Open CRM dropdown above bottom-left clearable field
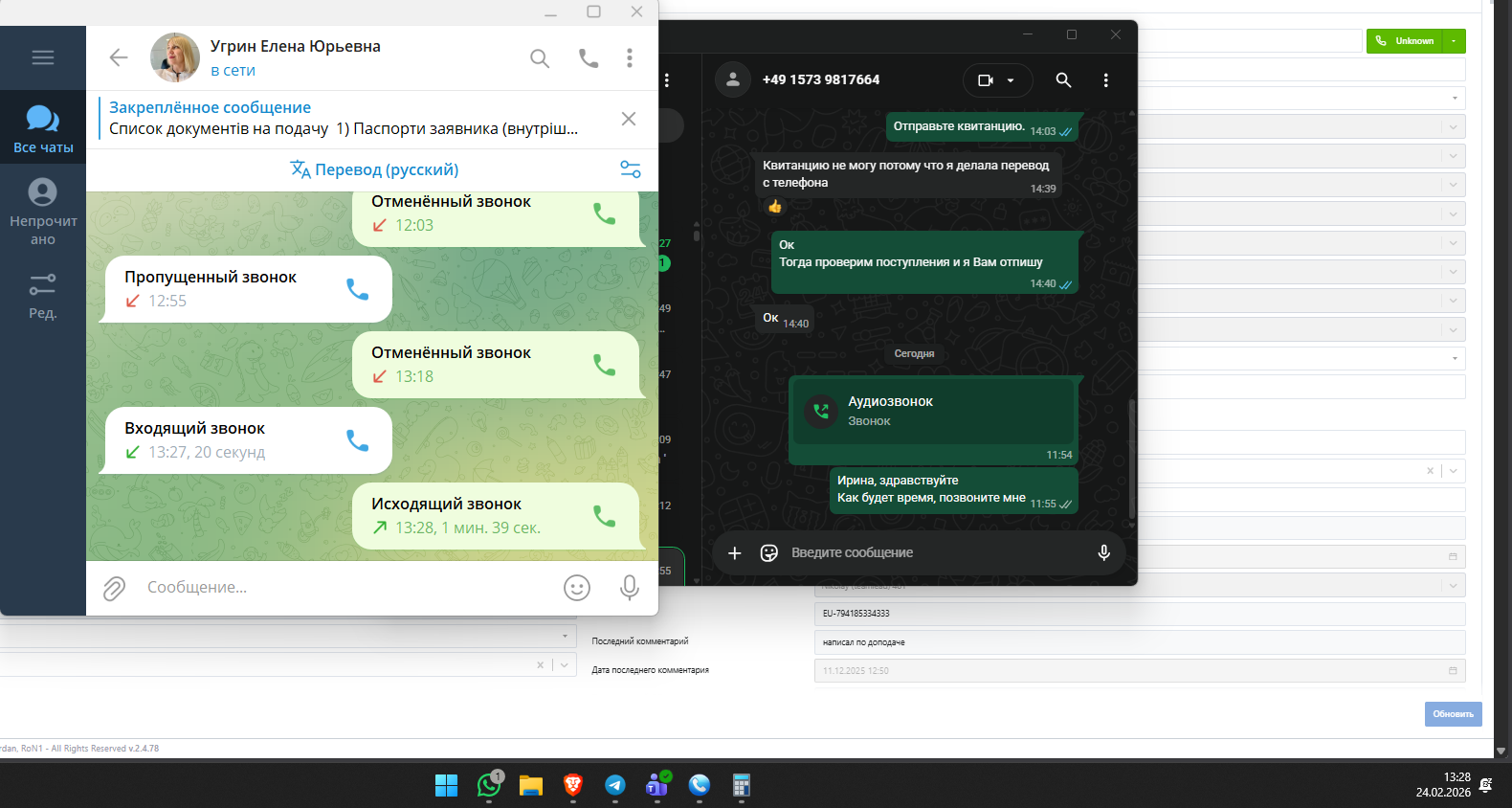The height and width of the screenshot is (808, 1512). pyautogui.click(x=287, y=636)
